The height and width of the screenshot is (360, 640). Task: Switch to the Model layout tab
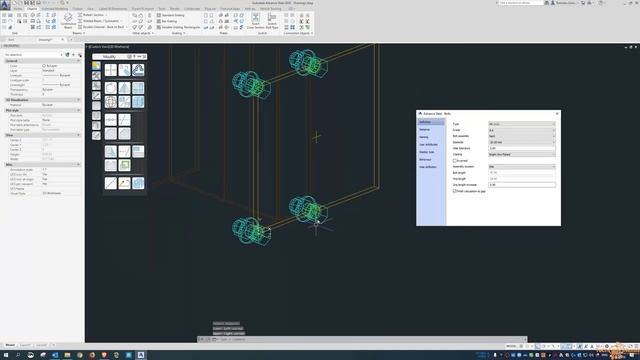(x=10, y=345)
